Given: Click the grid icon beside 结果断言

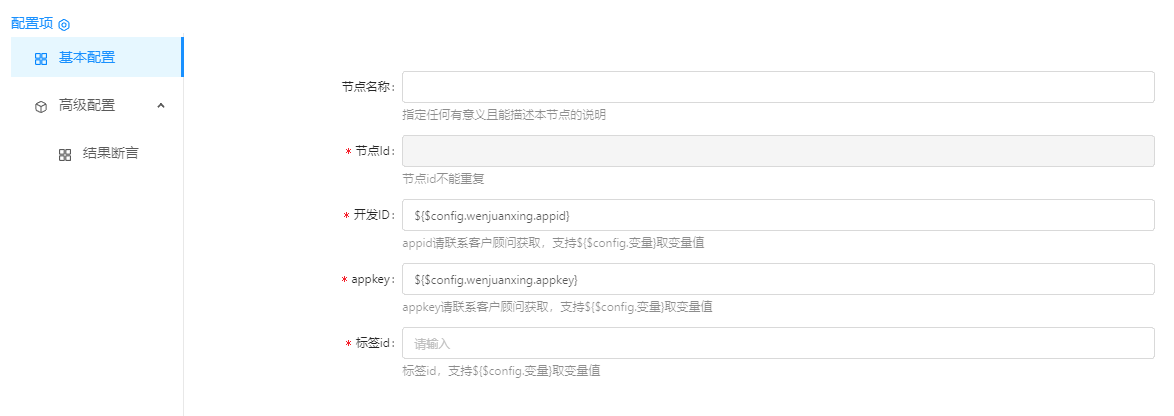Looking at the screenshot, I should 65,155.
